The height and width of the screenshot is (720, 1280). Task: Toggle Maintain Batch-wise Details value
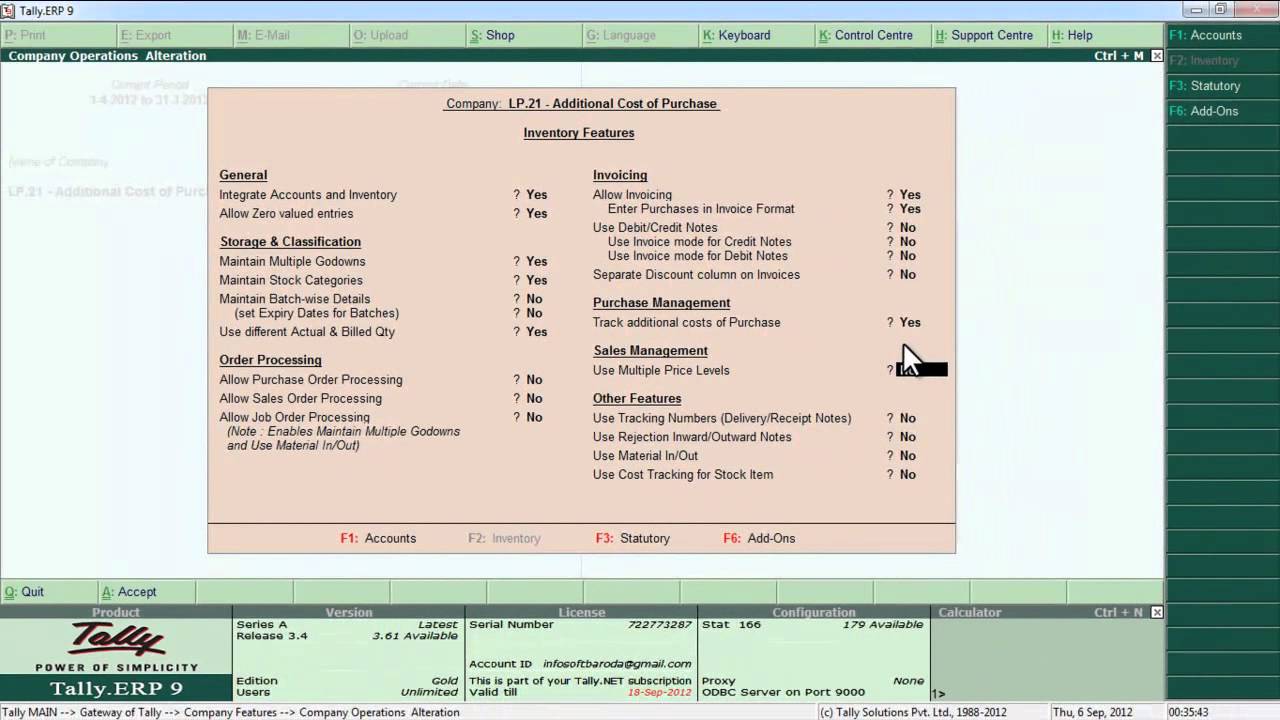534,299
